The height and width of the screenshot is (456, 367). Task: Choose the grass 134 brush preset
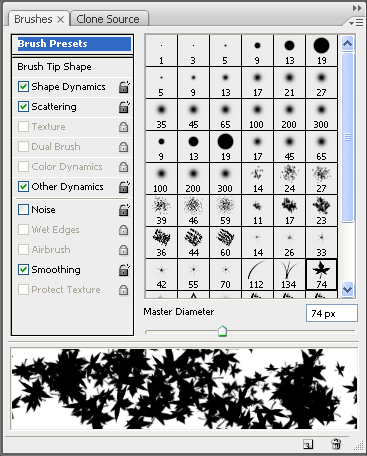(289, 275)
